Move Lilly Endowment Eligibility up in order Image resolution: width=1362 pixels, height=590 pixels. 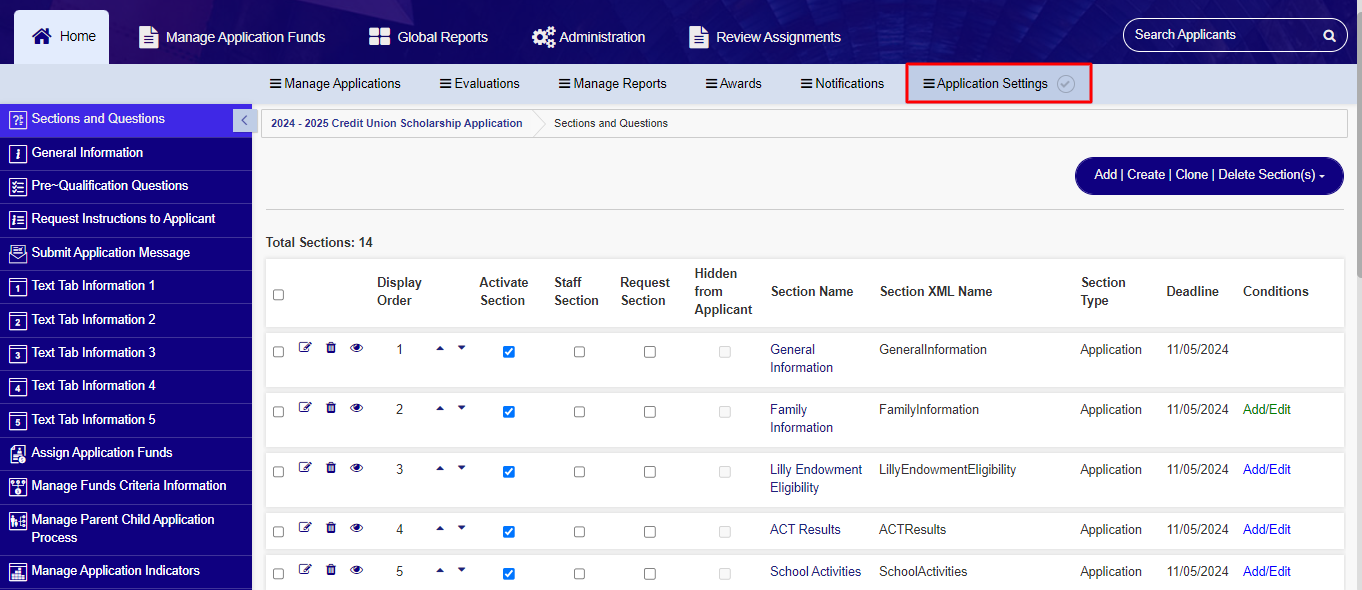click(x=440, y=468)
